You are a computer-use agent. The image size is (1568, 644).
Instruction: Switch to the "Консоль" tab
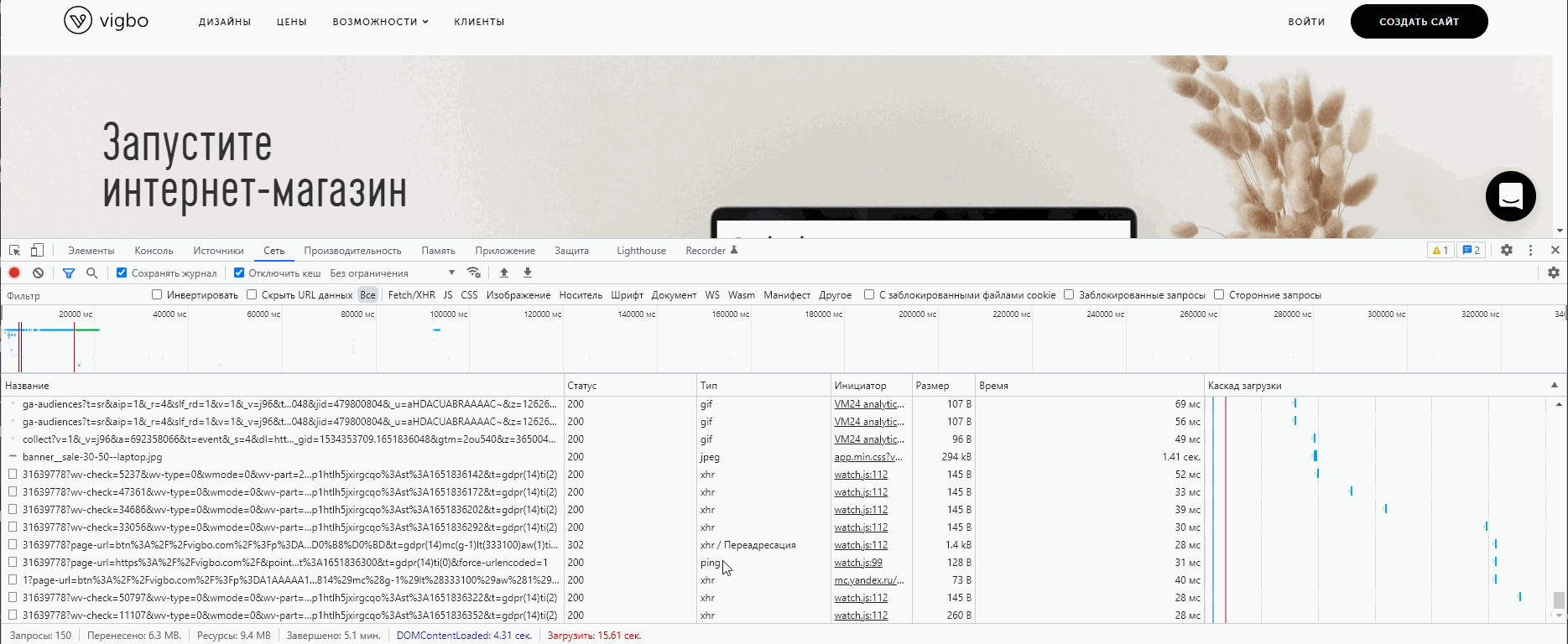[154, 251]
